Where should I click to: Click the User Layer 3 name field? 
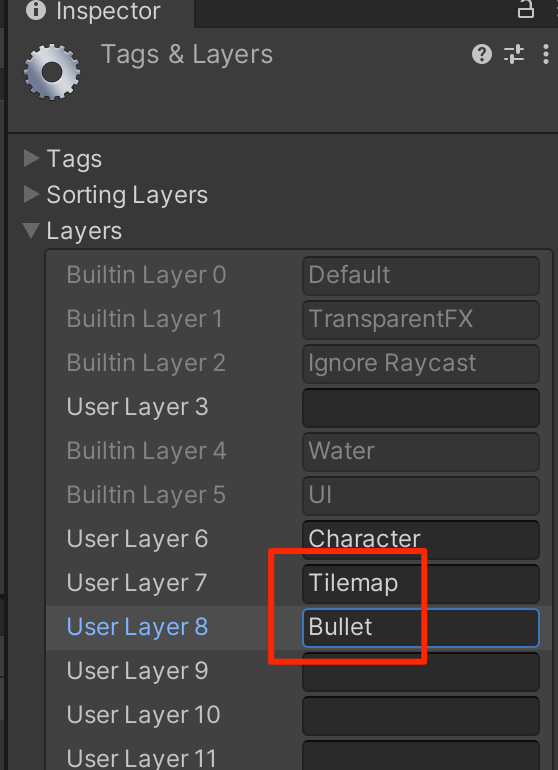tap(421, 408)
